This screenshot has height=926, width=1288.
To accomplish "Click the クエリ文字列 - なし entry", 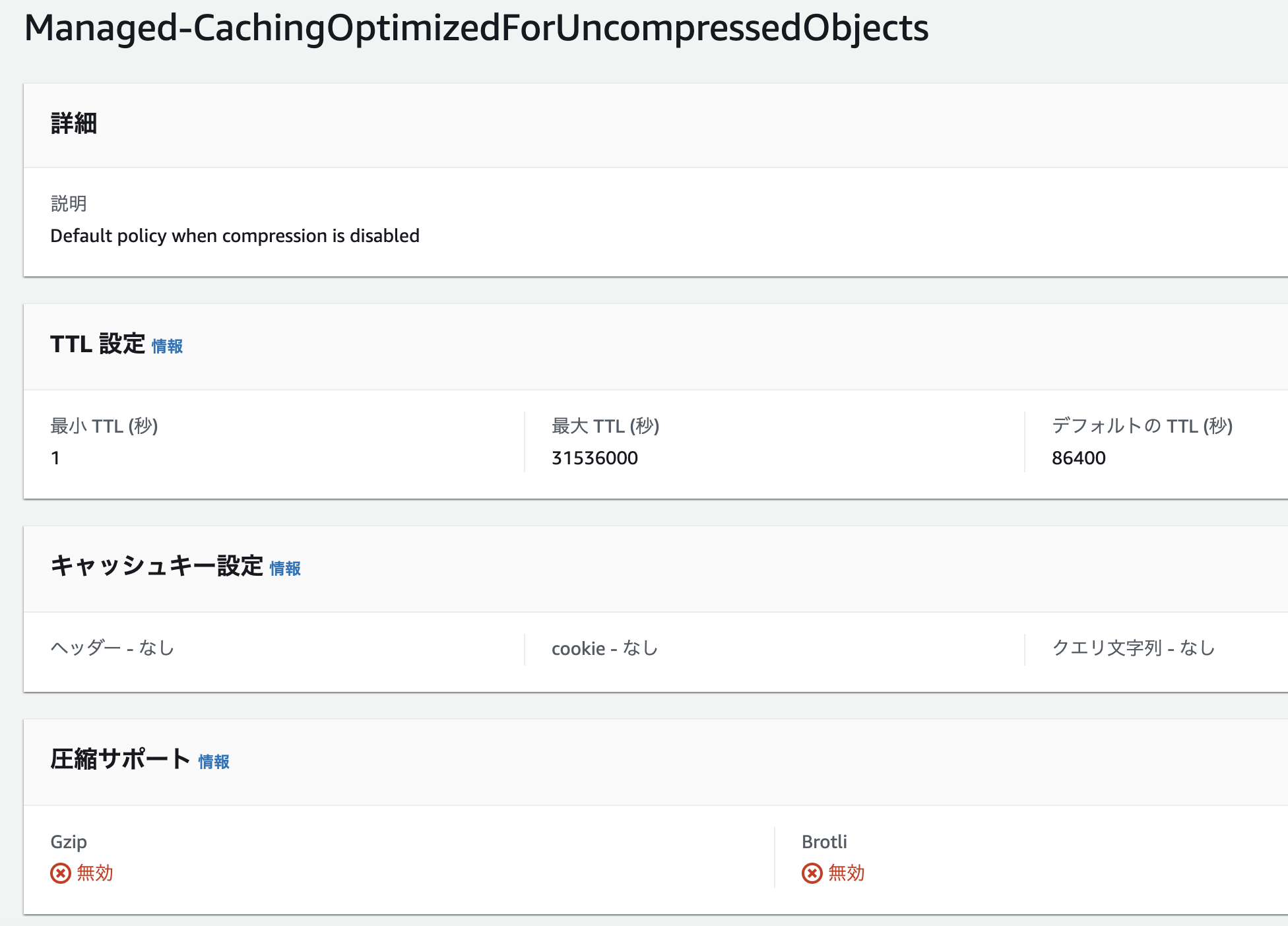I will (1133, 648).
